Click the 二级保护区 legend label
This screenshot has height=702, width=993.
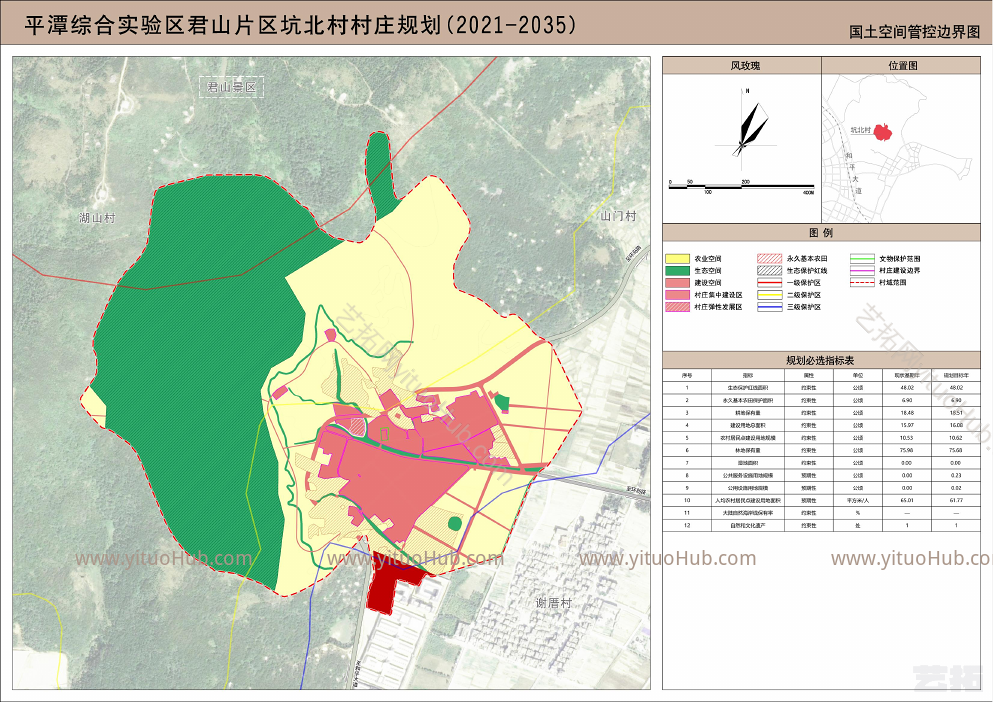804,295
